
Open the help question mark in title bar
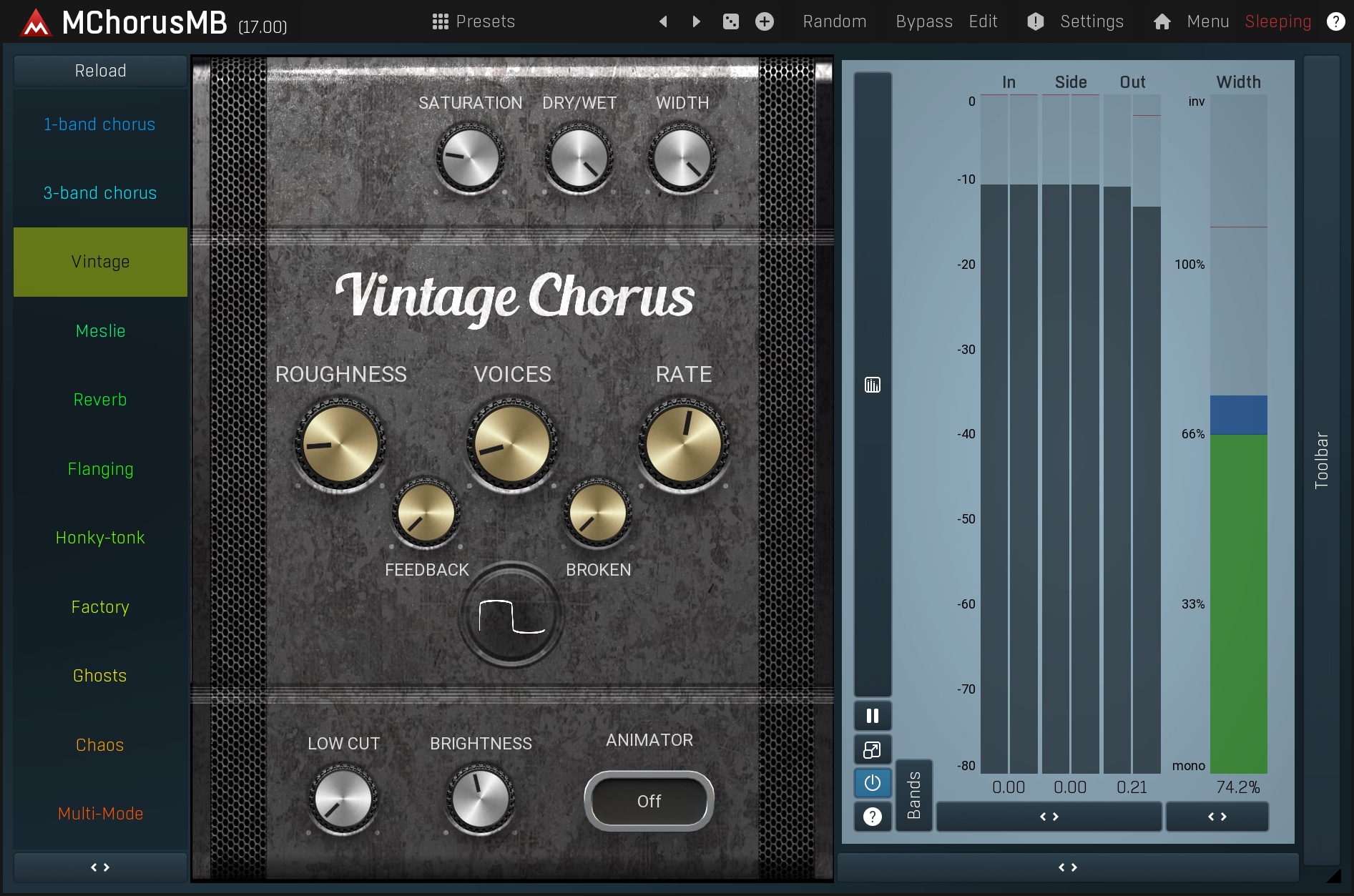(1335, 21)
